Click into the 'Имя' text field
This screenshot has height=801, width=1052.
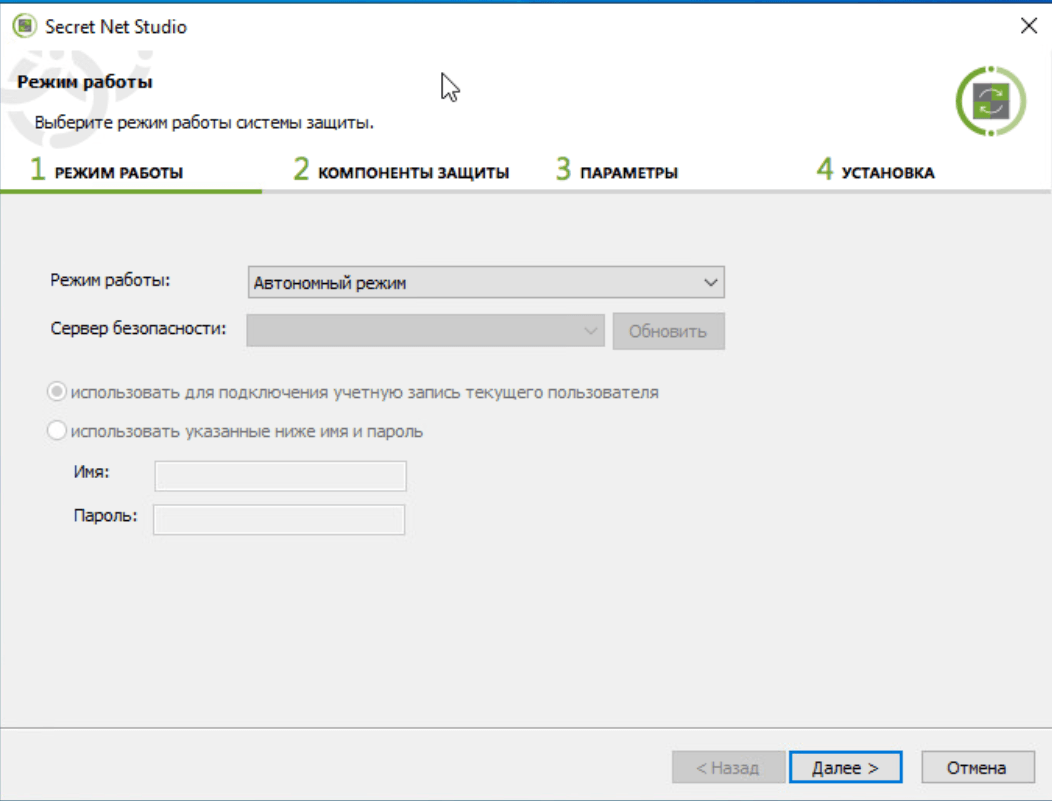(280, 476)
